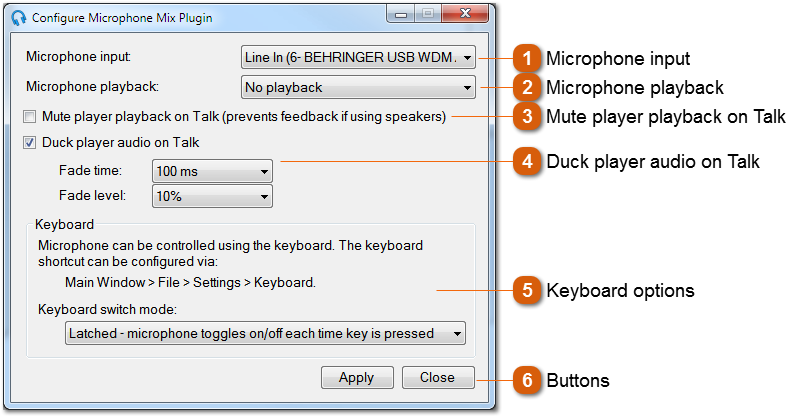
Task: Click the orange number 4 callout badge
Action: 527,162
